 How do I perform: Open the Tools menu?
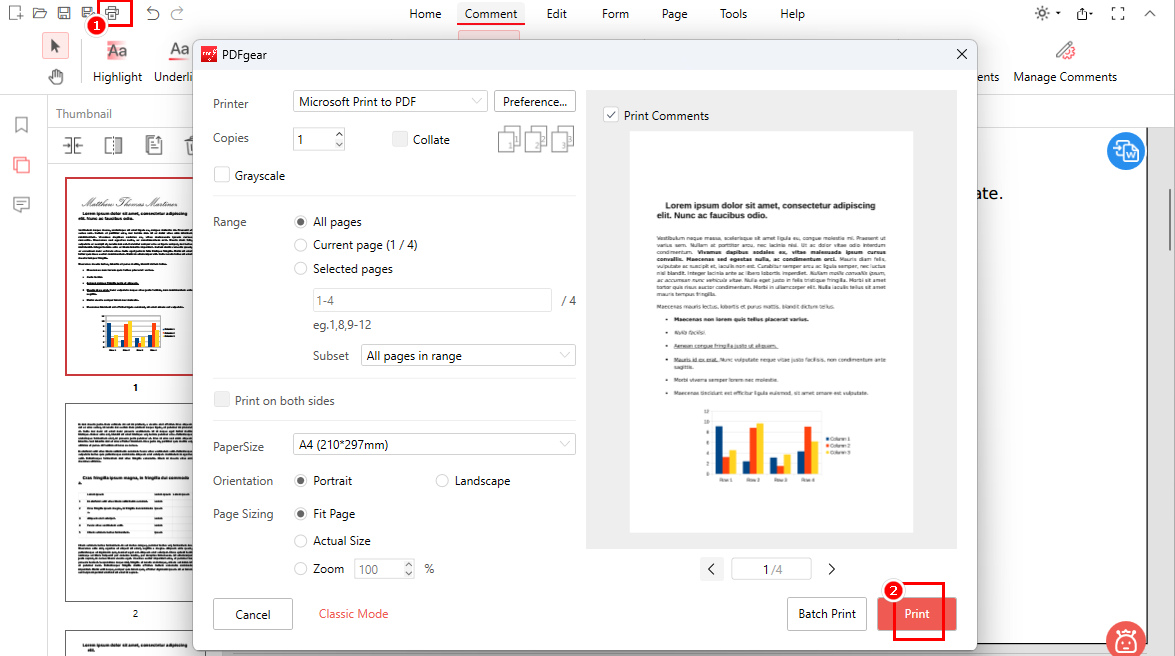point(733,13)
